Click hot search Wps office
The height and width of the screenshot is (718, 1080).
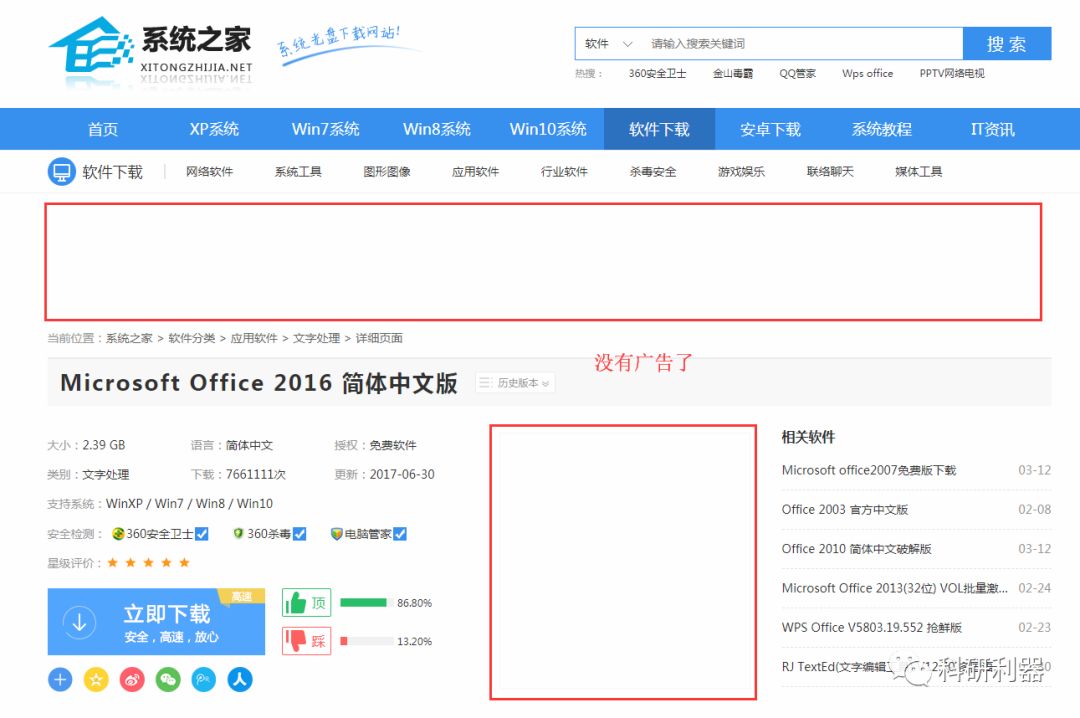pos(867,74)
